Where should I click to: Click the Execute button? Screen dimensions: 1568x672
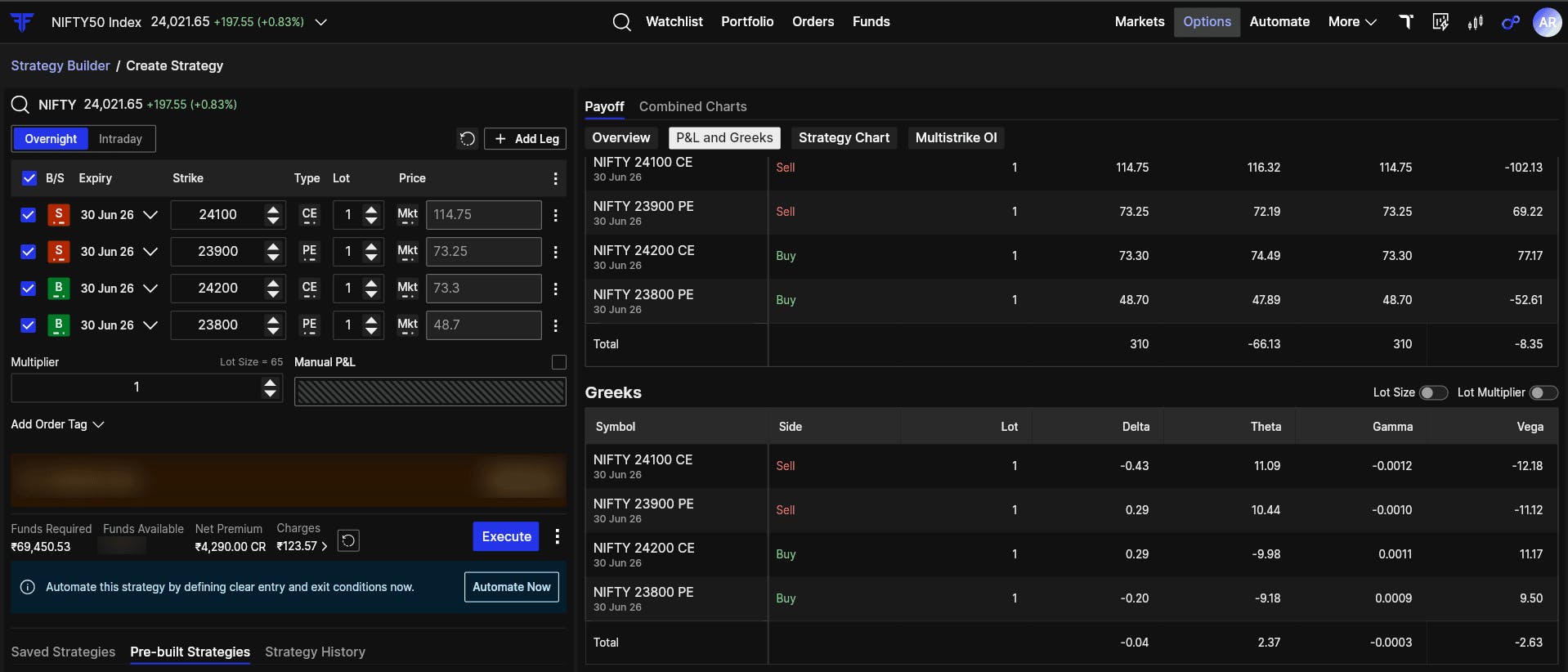506,537
